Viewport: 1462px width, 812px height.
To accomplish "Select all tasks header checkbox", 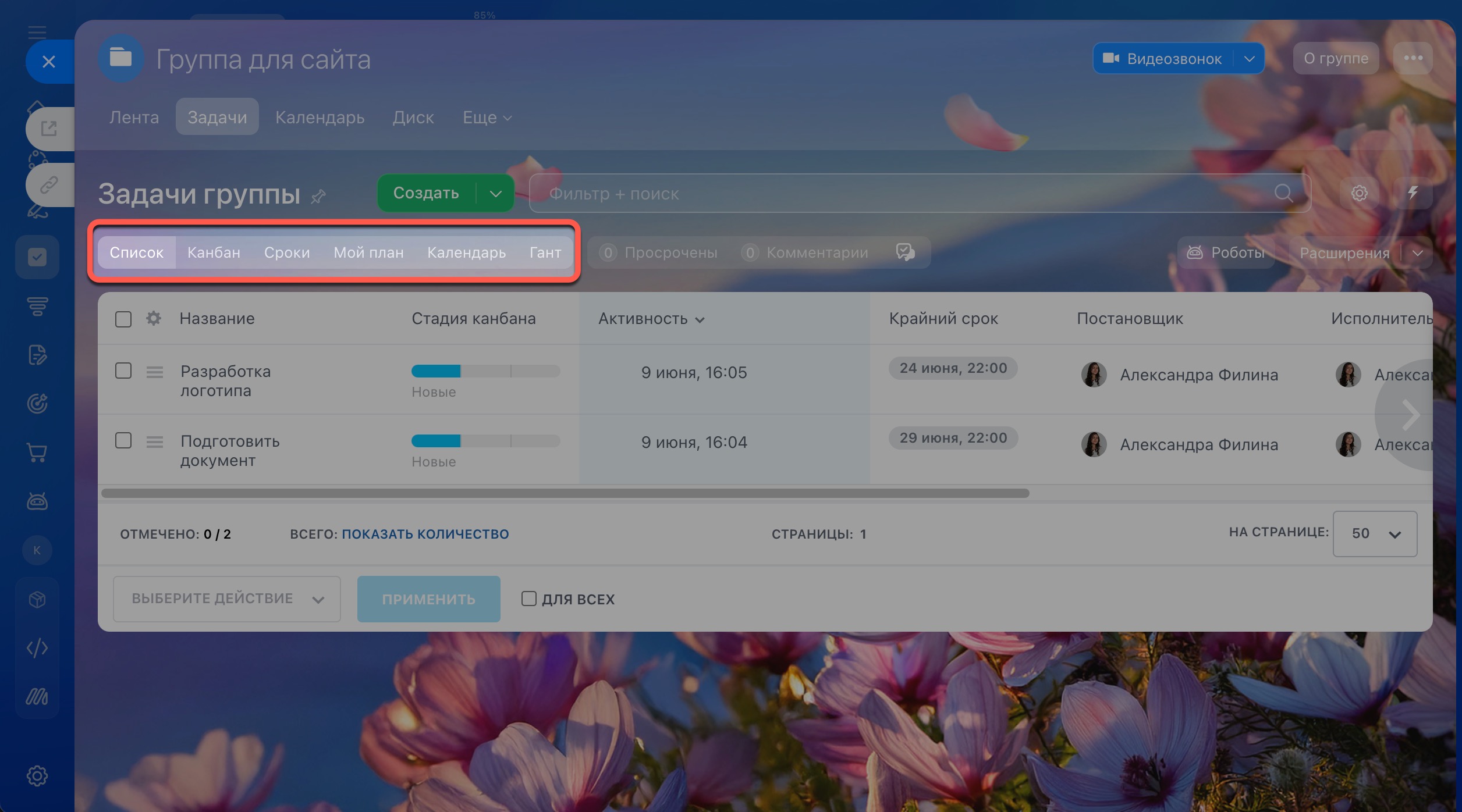I will pos(123,319).
